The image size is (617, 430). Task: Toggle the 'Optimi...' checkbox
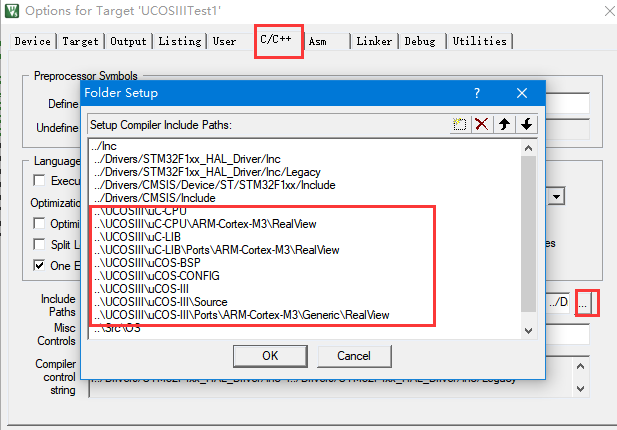(39, 223)
